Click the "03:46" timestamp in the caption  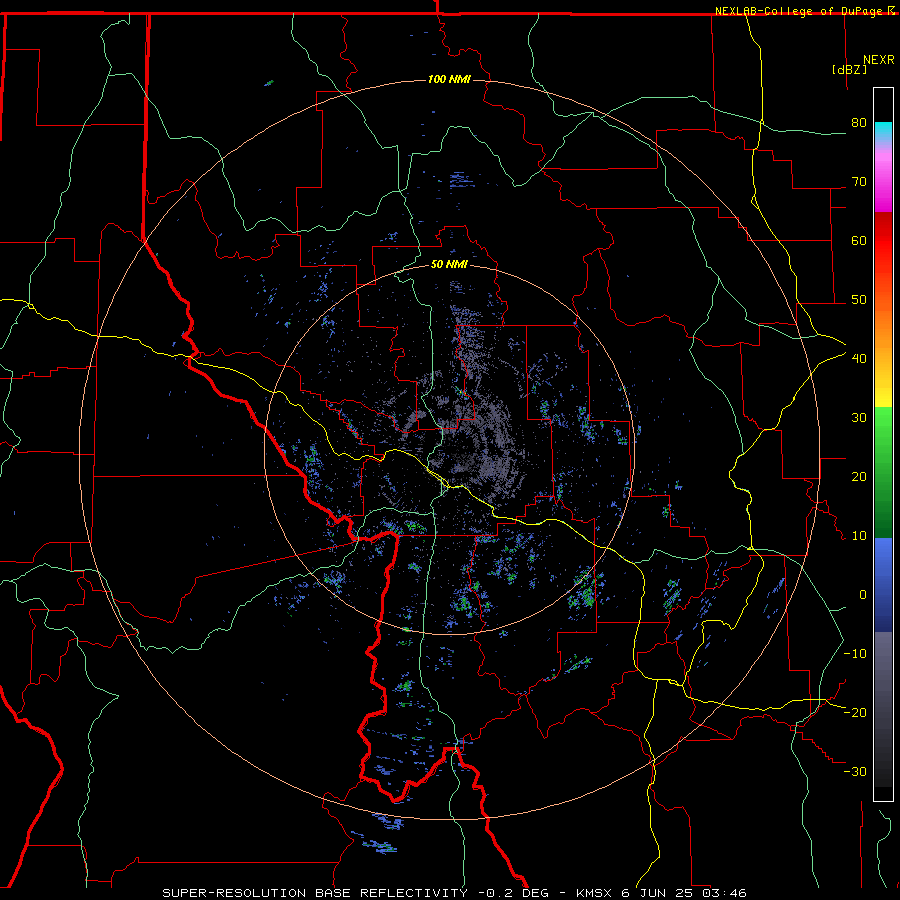point(724,893)
